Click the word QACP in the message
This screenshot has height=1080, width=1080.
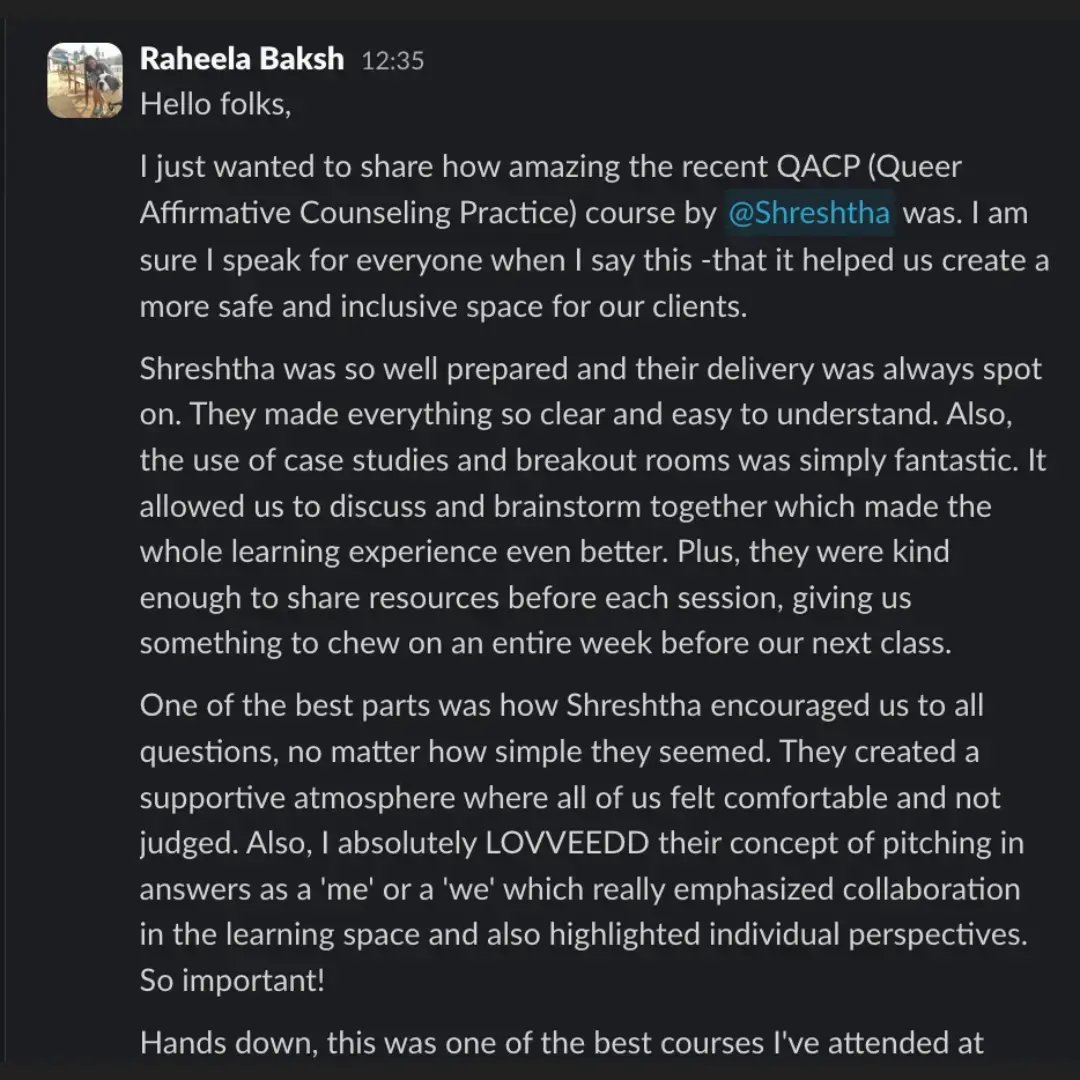[818, 167]
